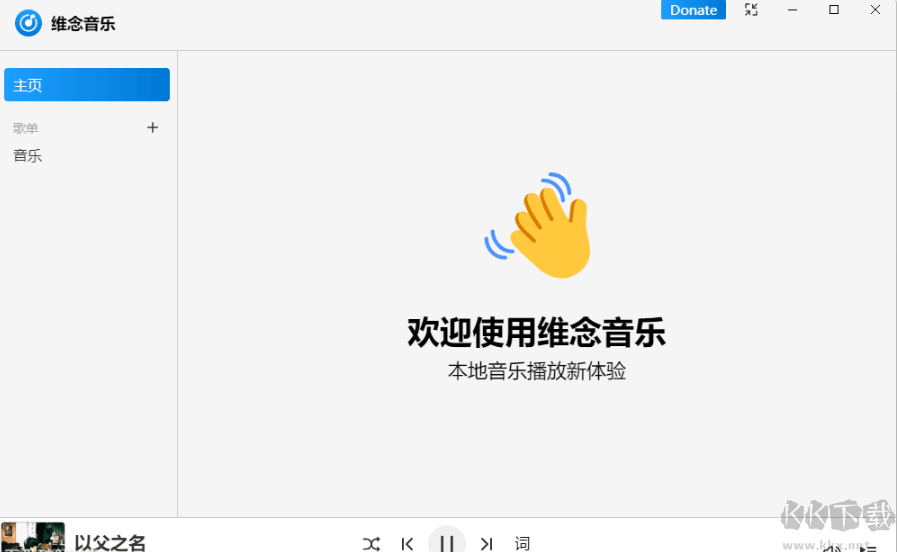Toggle shuffle playback mode

click(371, 543)
